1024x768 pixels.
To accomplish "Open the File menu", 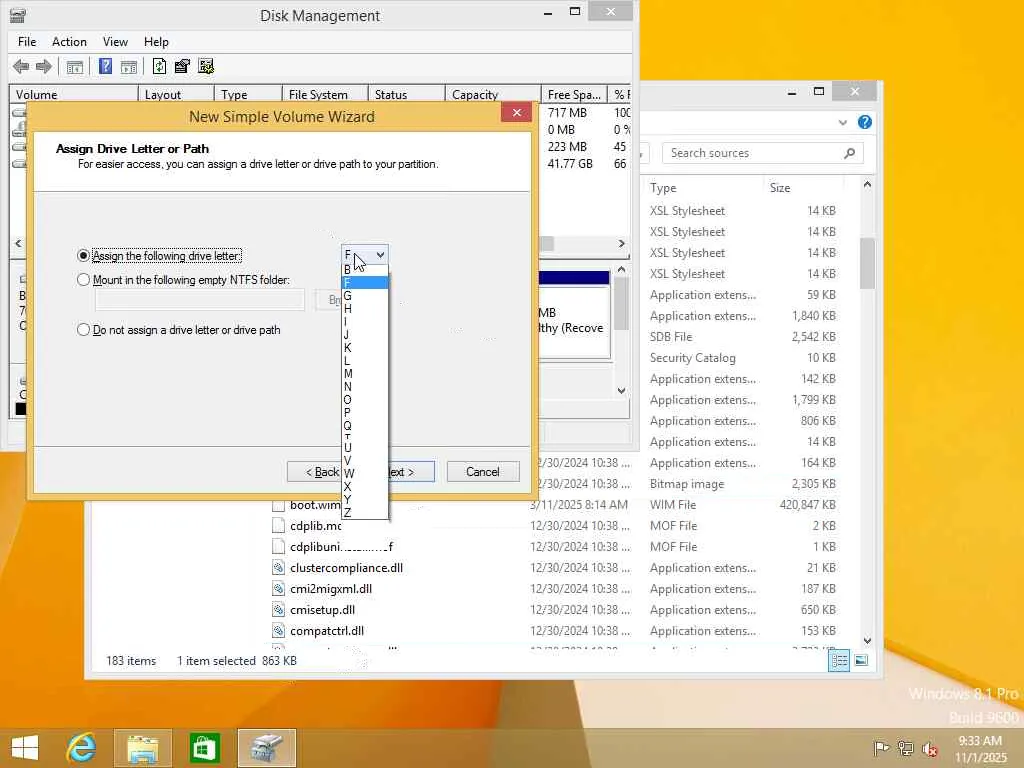I will pos(27,42).
